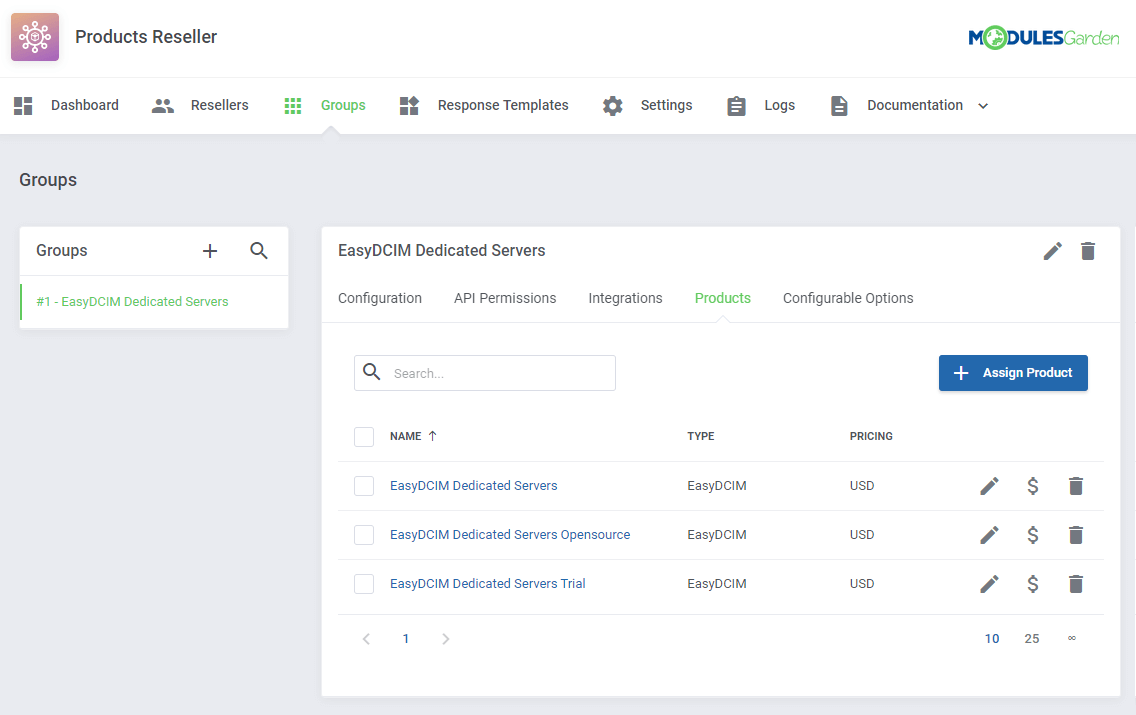The image size is (1136, 715).
Task: Select the Products tab
Action: tap(722, 298)
